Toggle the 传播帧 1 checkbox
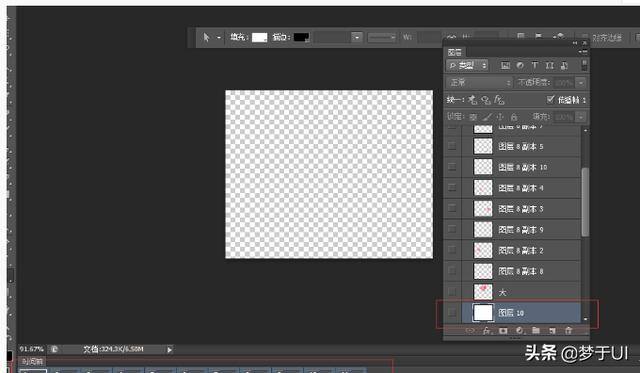The width and height of the screenshot is (640, 373). point(550,99)
